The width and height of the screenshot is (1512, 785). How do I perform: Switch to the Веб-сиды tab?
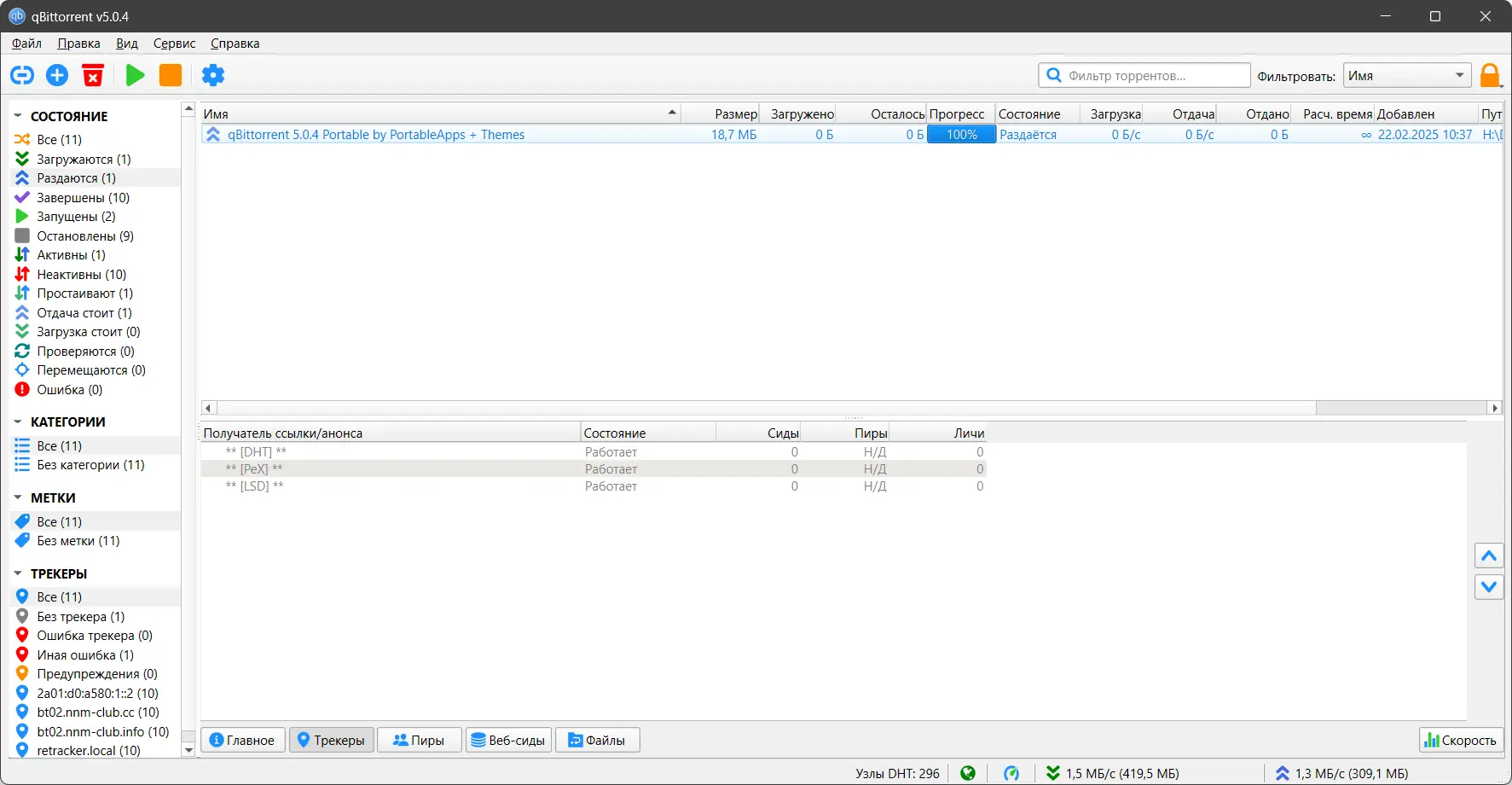click(508, 740)
